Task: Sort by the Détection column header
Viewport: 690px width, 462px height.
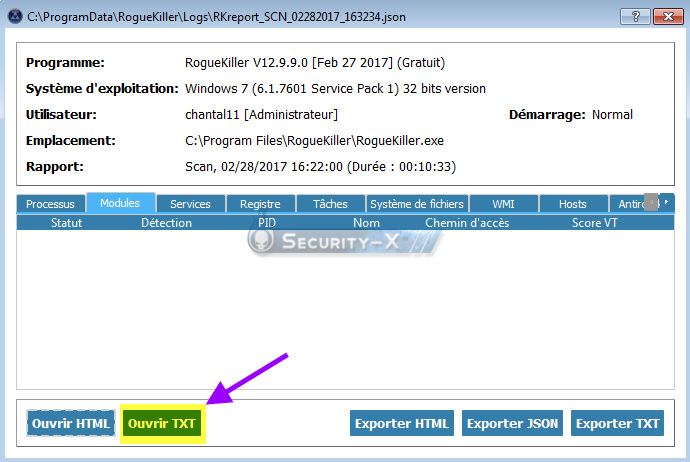Action: coord(166,223)
